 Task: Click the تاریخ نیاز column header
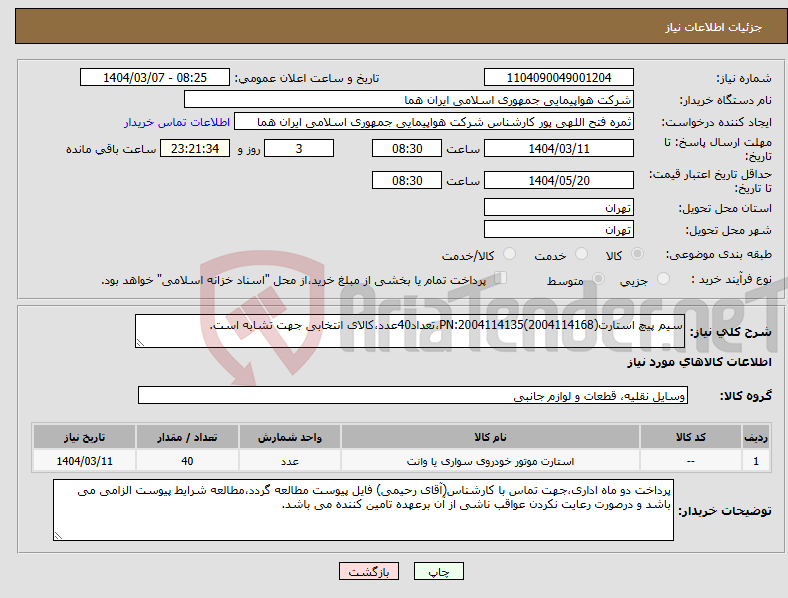tap(84, 437)
